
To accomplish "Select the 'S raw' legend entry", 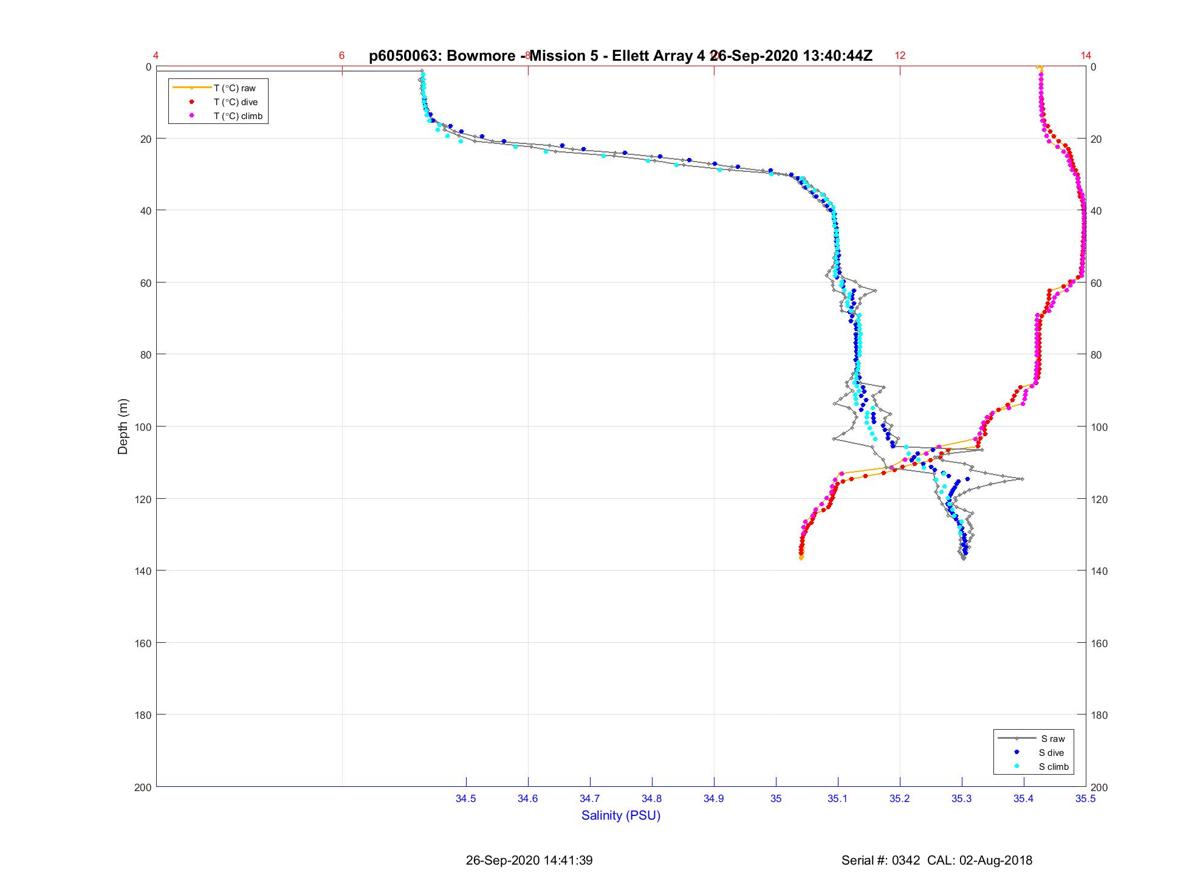I will 1033,738.
